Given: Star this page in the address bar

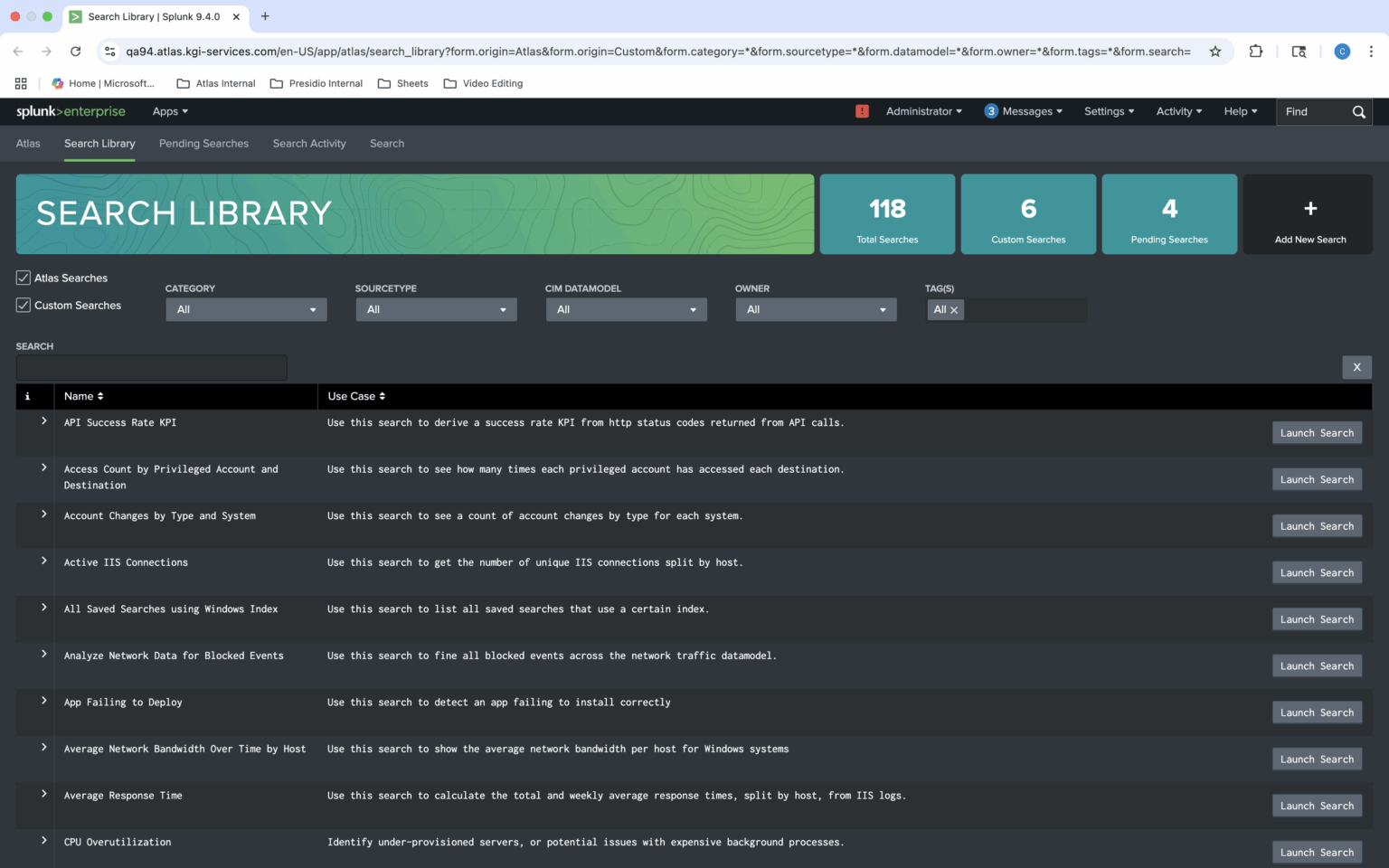Looking at the screenshot, I should pyautogui.click(x=1215, y=52).
